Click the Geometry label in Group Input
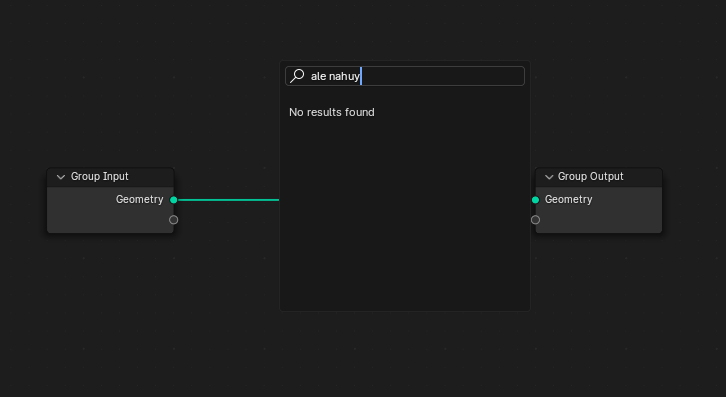Screen dimensions: 726x397 139,200
